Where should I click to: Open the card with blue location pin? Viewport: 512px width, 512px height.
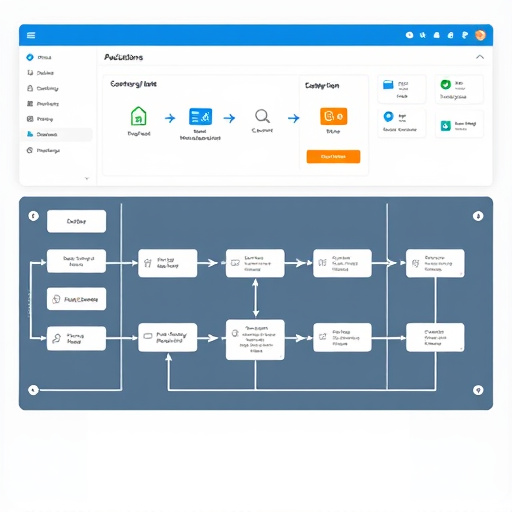[402, 123]
